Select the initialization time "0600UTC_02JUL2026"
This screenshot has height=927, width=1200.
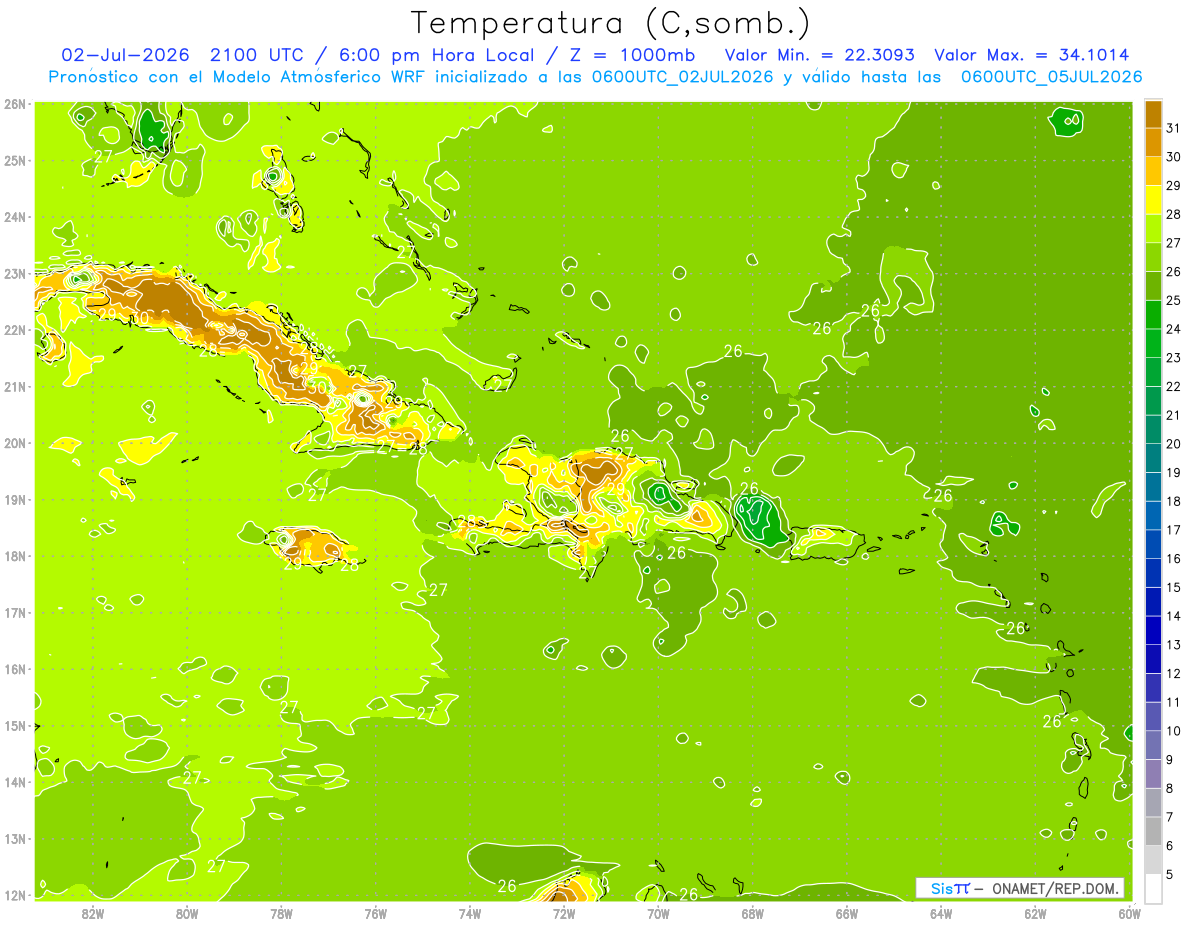coord(682,76)
